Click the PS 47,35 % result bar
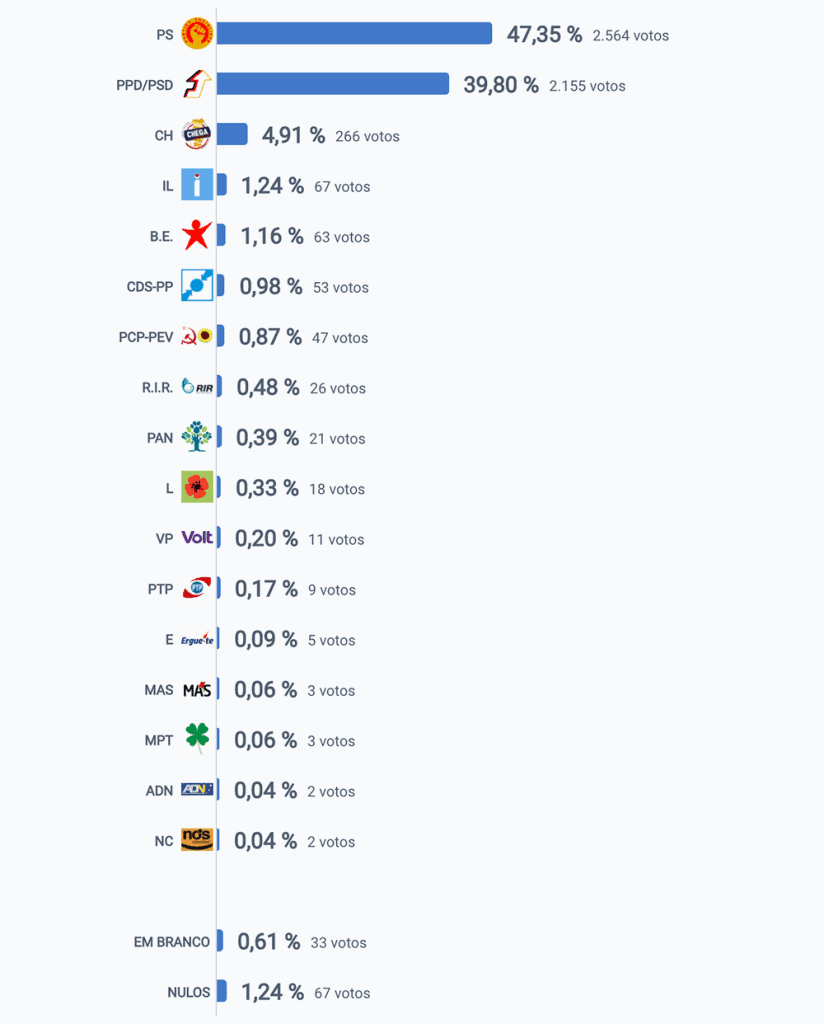824x1024 pixels. [354, 33]
